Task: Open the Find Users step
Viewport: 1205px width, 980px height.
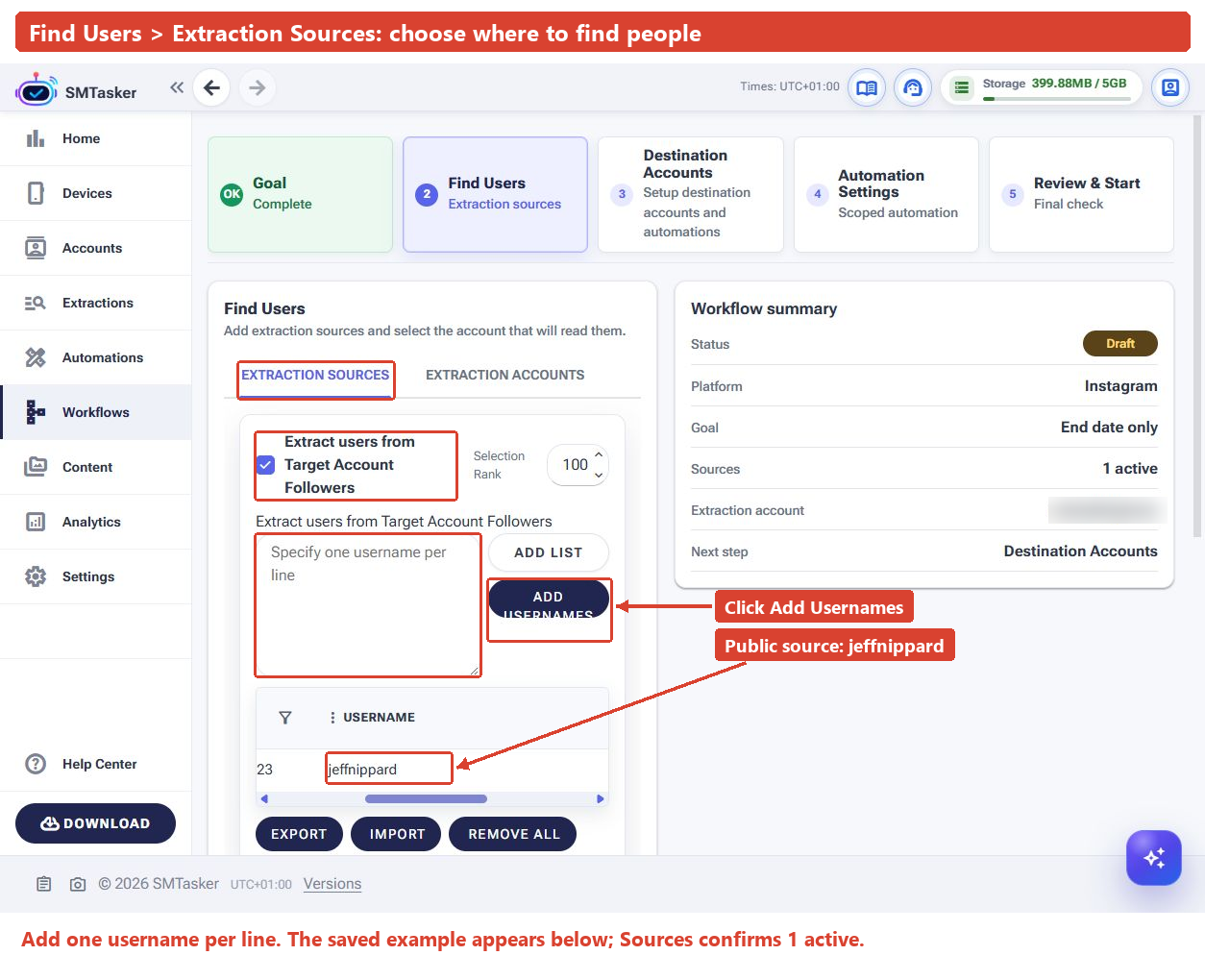Action: [495, 194]
